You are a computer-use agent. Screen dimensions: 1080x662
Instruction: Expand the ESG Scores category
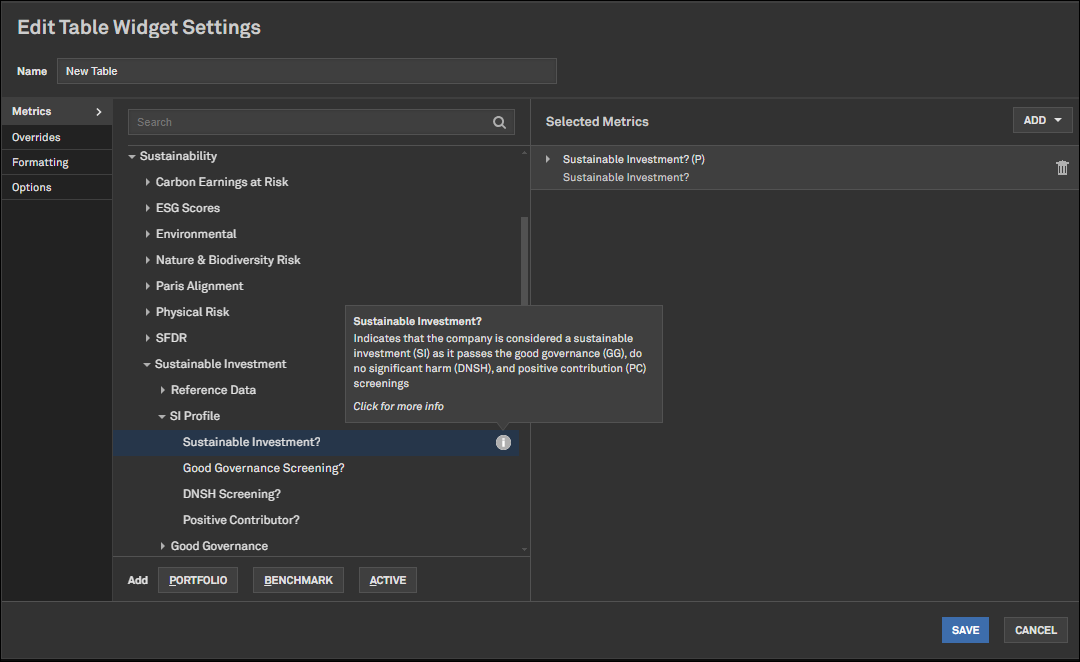click(148, 208)
